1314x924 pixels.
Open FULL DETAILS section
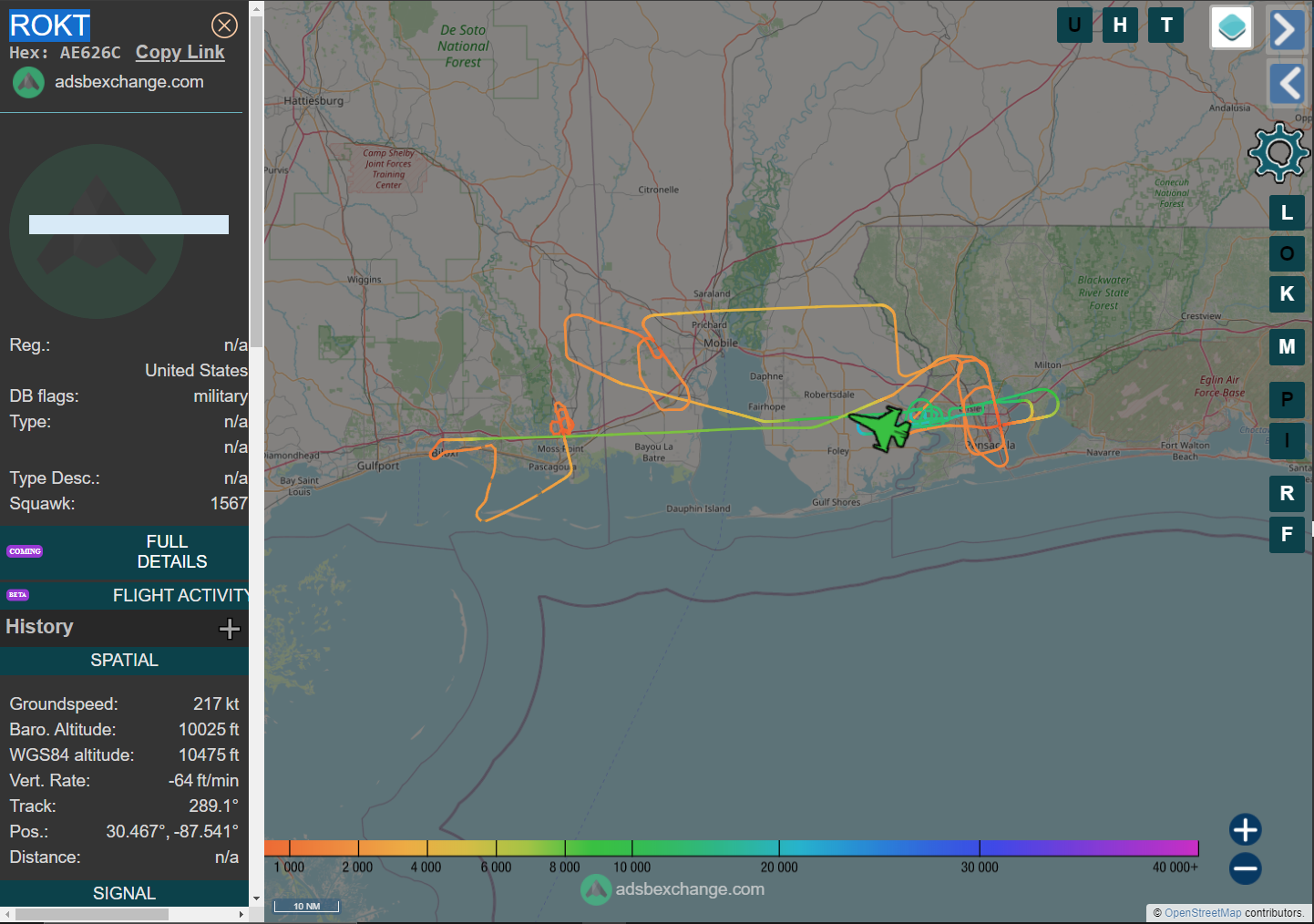pyautogui.click(x=125, y=551)
